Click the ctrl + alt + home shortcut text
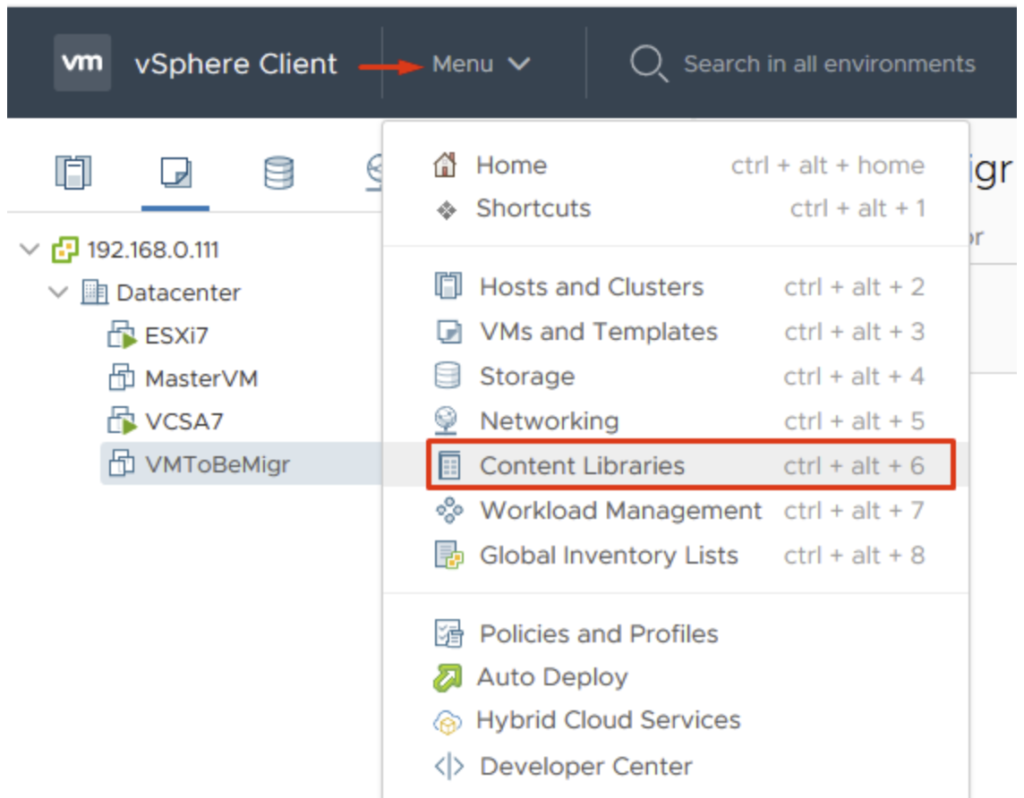This screenshot has height=798, width=1024. point(827,166)
